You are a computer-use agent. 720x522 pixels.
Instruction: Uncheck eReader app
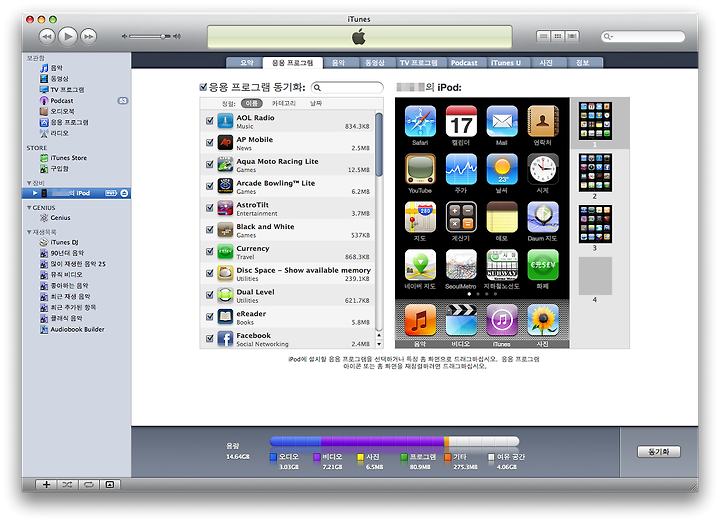coord(210,317)
